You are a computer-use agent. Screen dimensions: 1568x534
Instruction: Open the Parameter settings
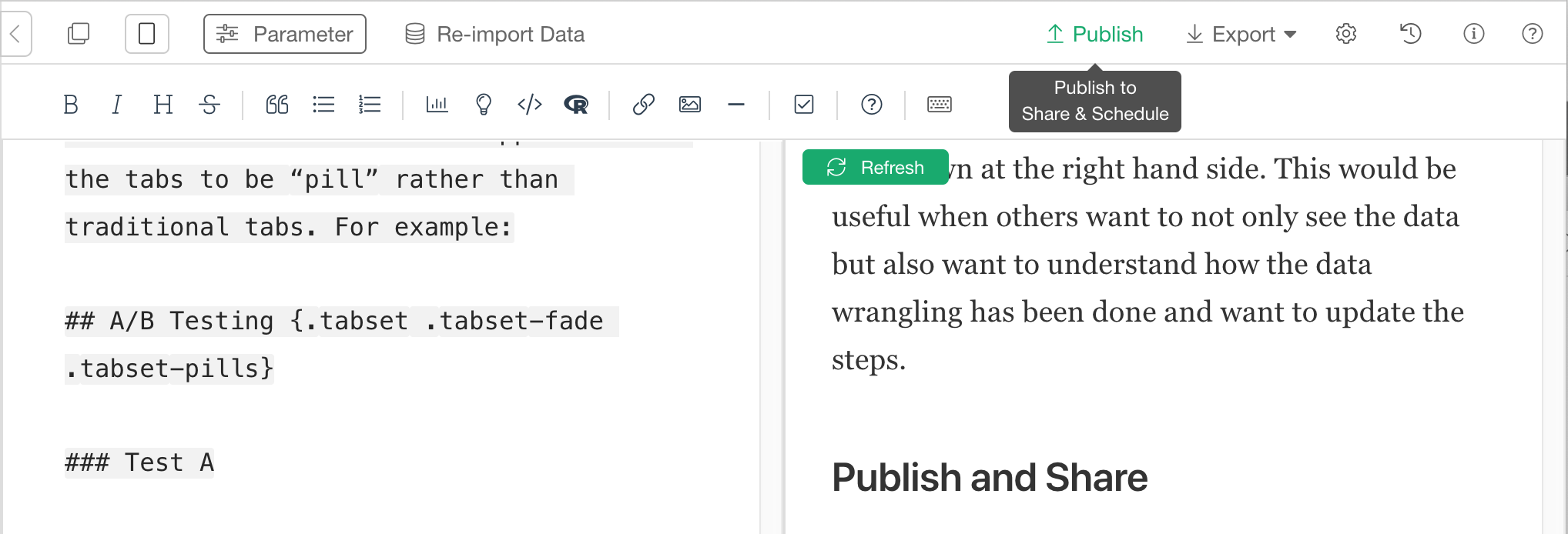coord(285,34)
